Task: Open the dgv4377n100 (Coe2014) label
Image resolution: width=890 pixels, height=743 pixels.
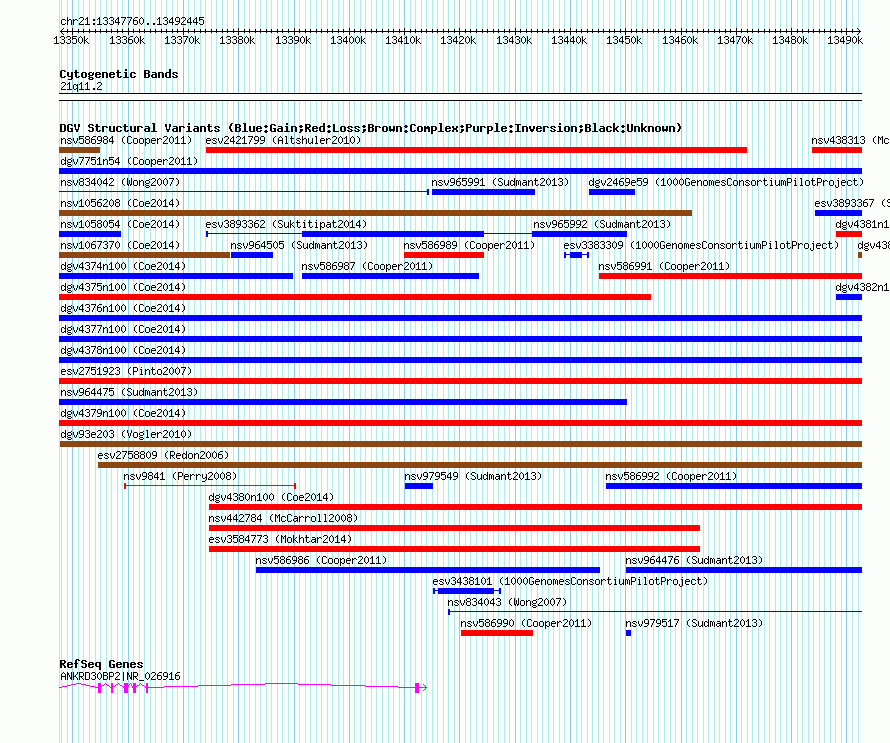Action: pos(123,329)
